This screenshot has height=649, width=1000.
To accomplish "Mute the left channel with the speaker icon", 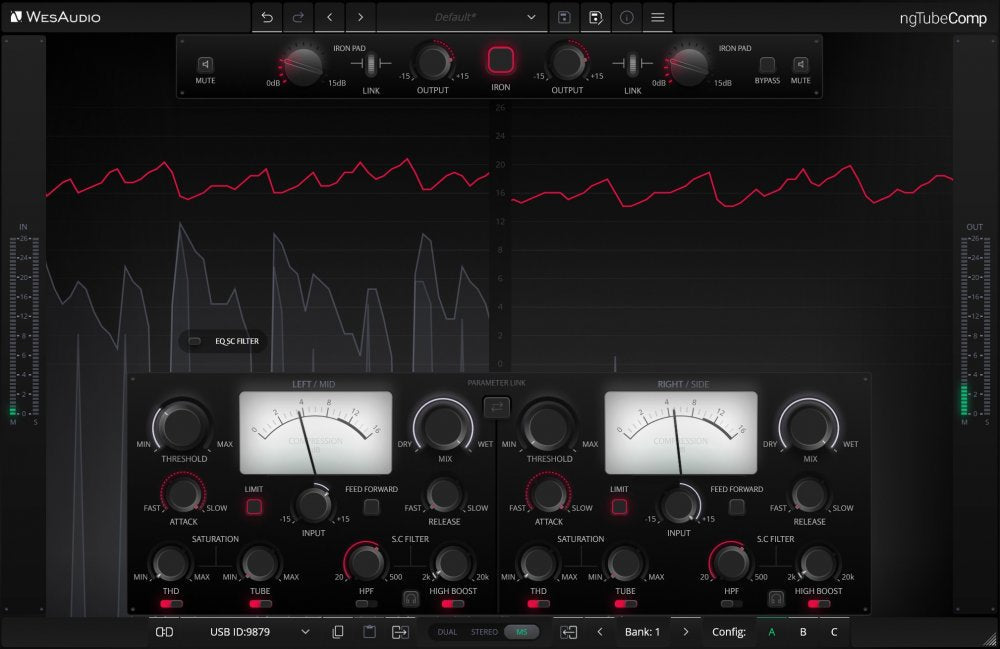I will [205, 64].
